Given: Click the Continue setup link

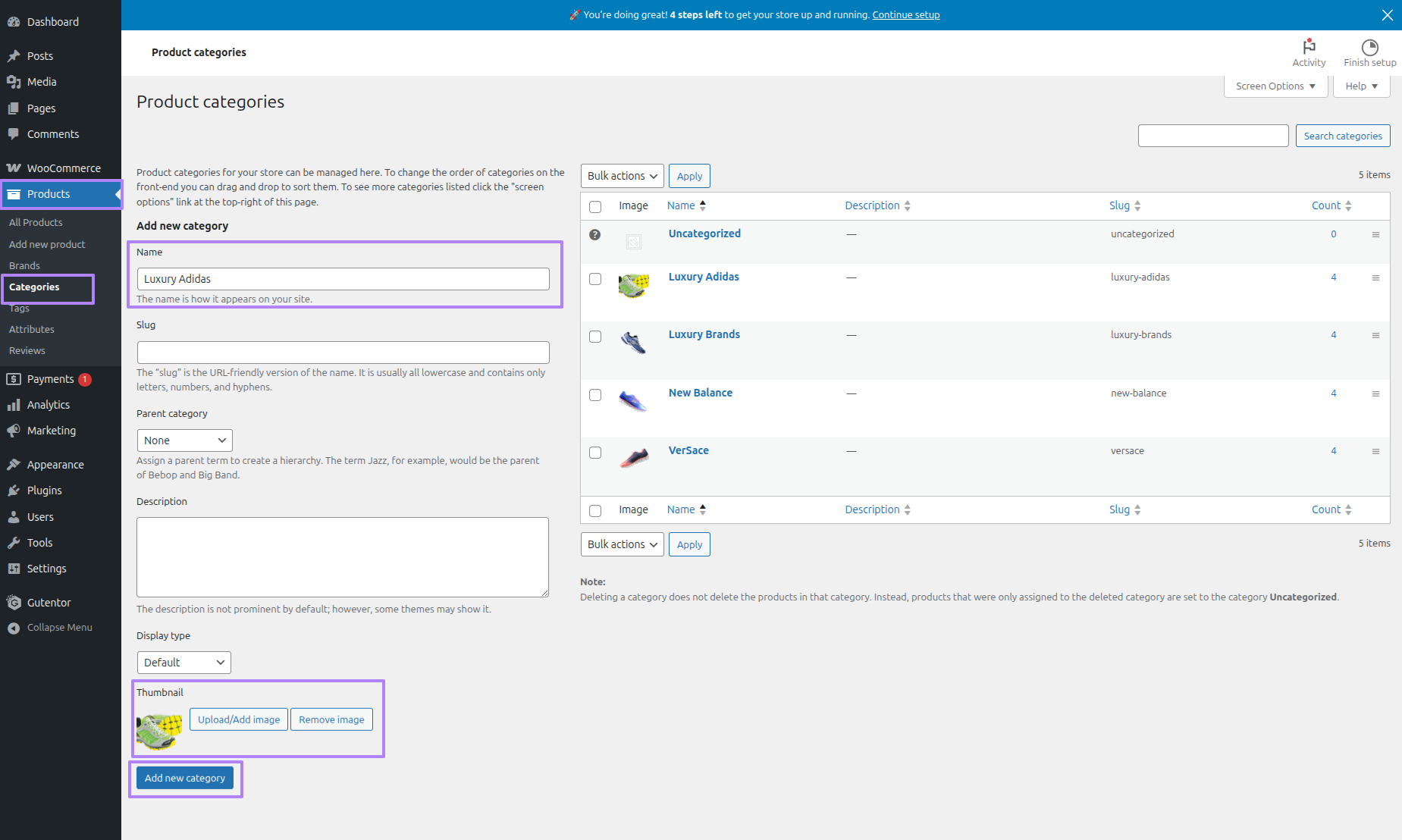Looking at the screenshot, I should (905, 15).
